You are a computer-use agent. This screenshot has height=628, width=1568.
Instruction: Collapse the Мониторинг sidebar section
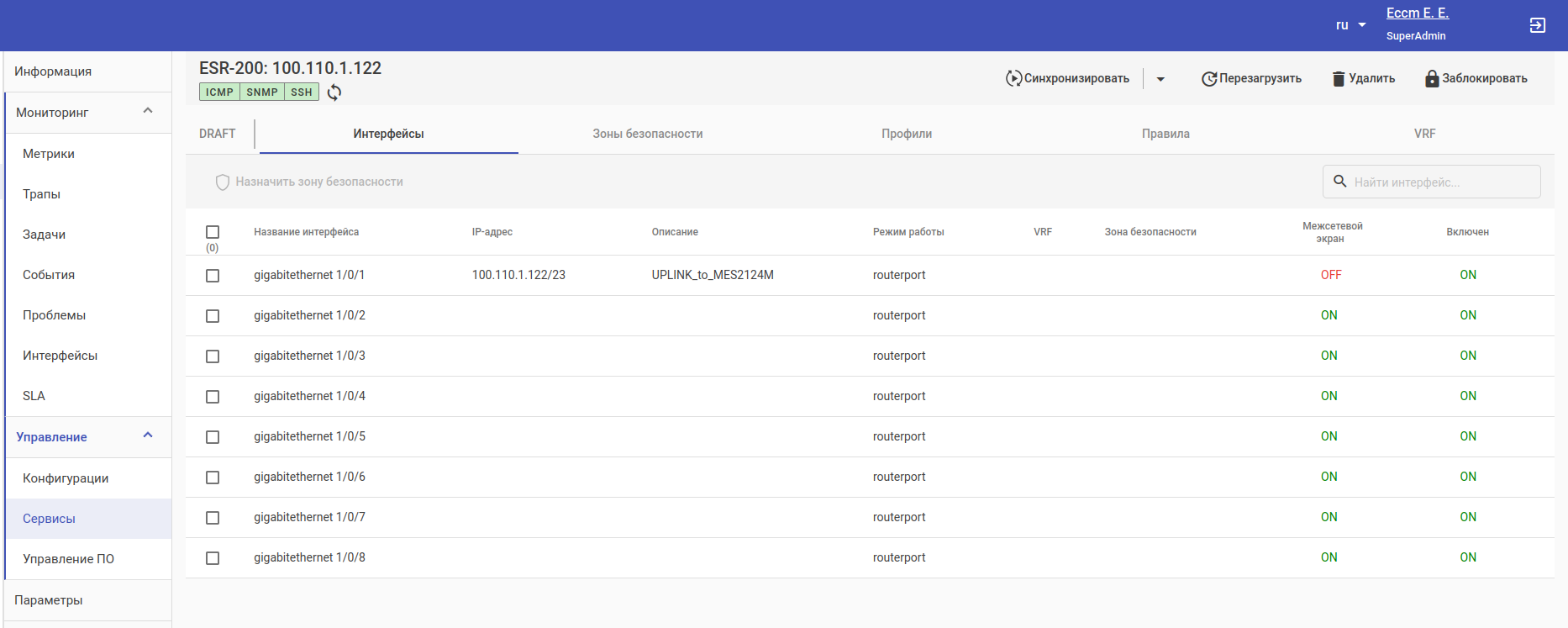click(148, 111)
